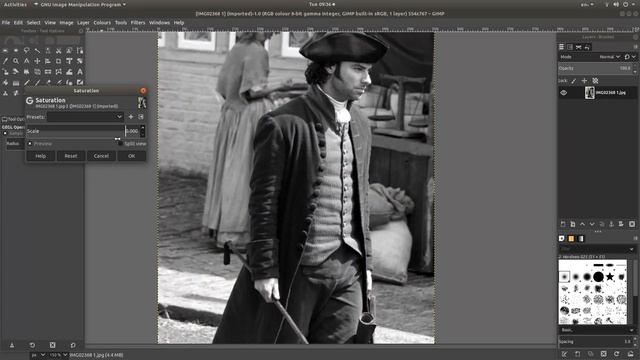Select the Zoom magnifier tool
The height and width of the screenshot is (360, 640).
coord(16,61)
